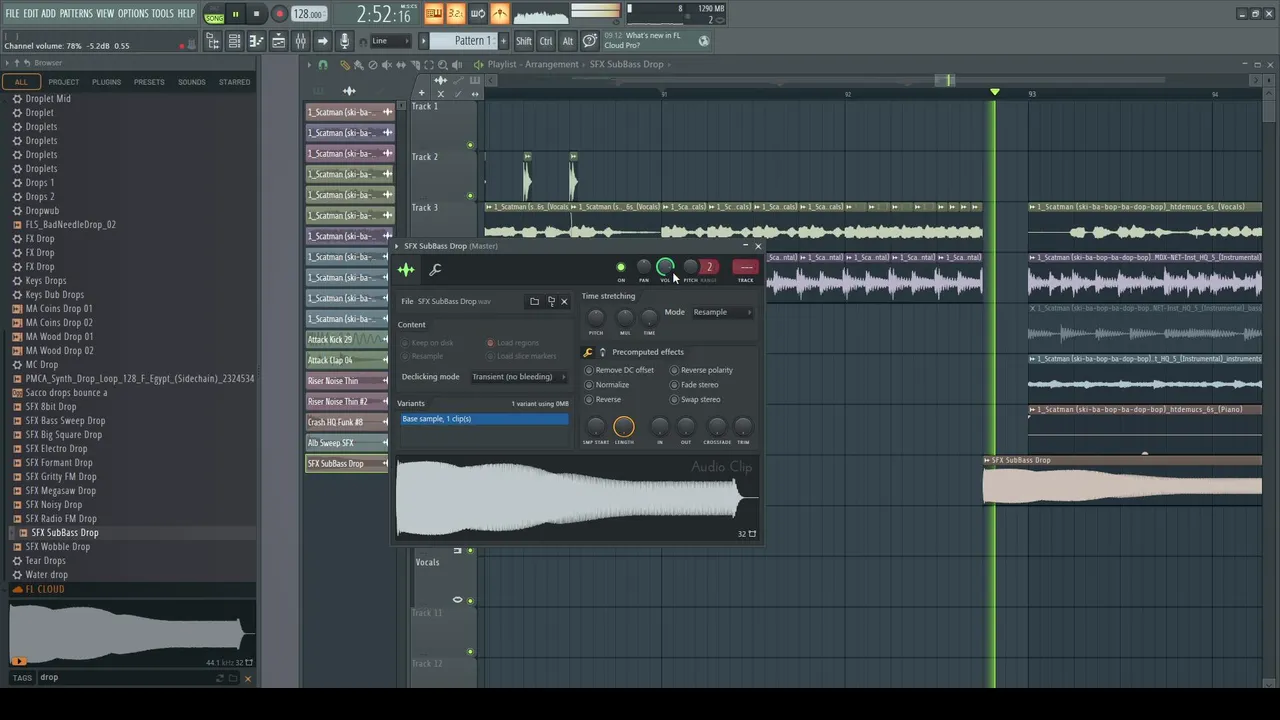Open sample waveform tab icon in sampler
Image resolution: width=1280 pixels, height=720 pixels.
tap(406, 270)
